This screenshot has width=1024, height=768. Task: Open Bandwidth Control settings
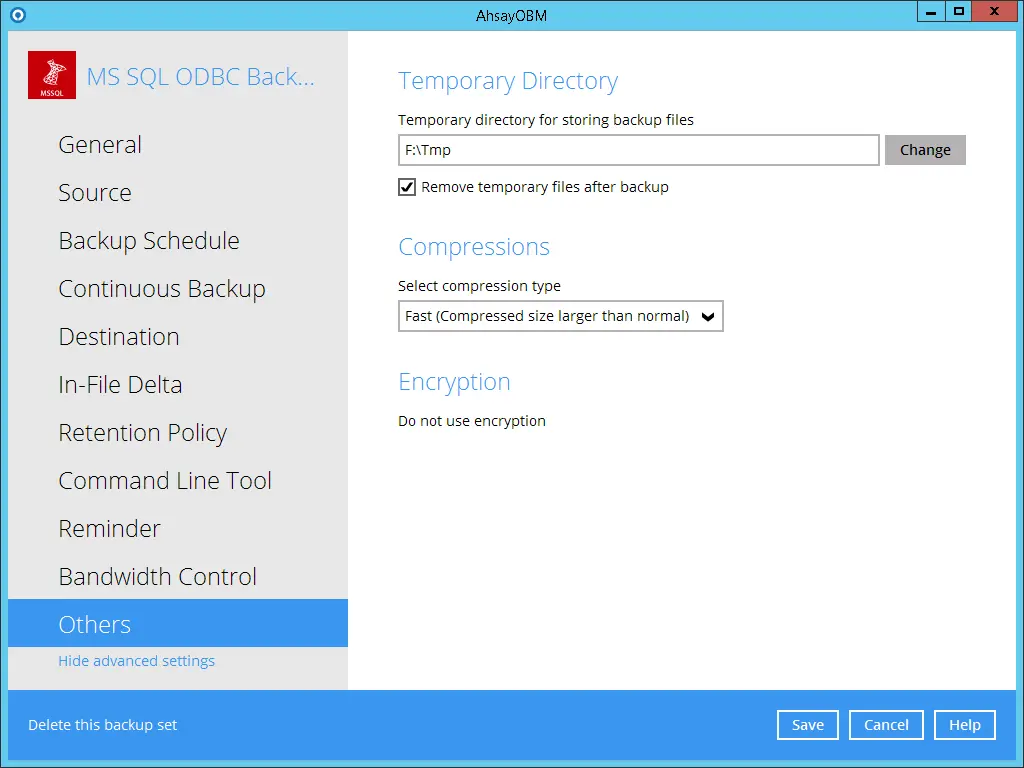(157, 576)
